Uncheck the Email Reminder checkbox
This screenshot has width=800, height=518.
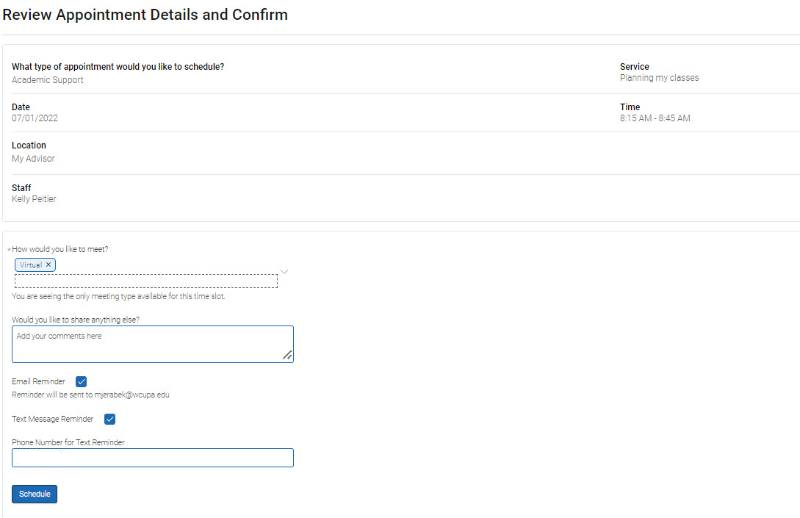(x=81, y=381)
